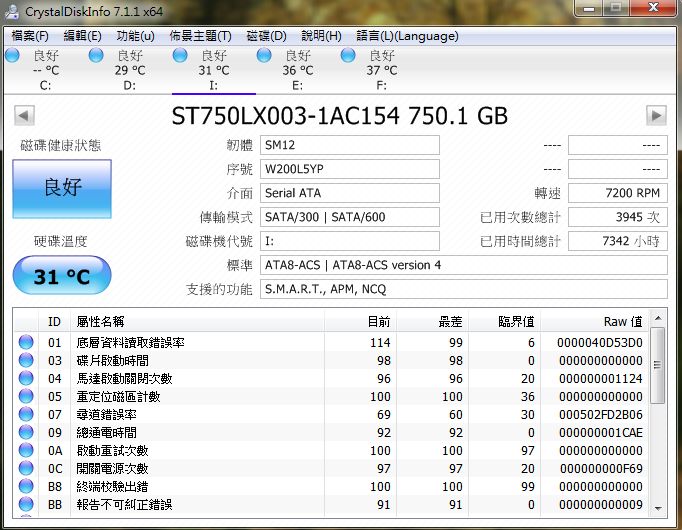682x530 pixels.
Task: Click the power-on hours 7342 小時 field
Action: click(618, 241)
